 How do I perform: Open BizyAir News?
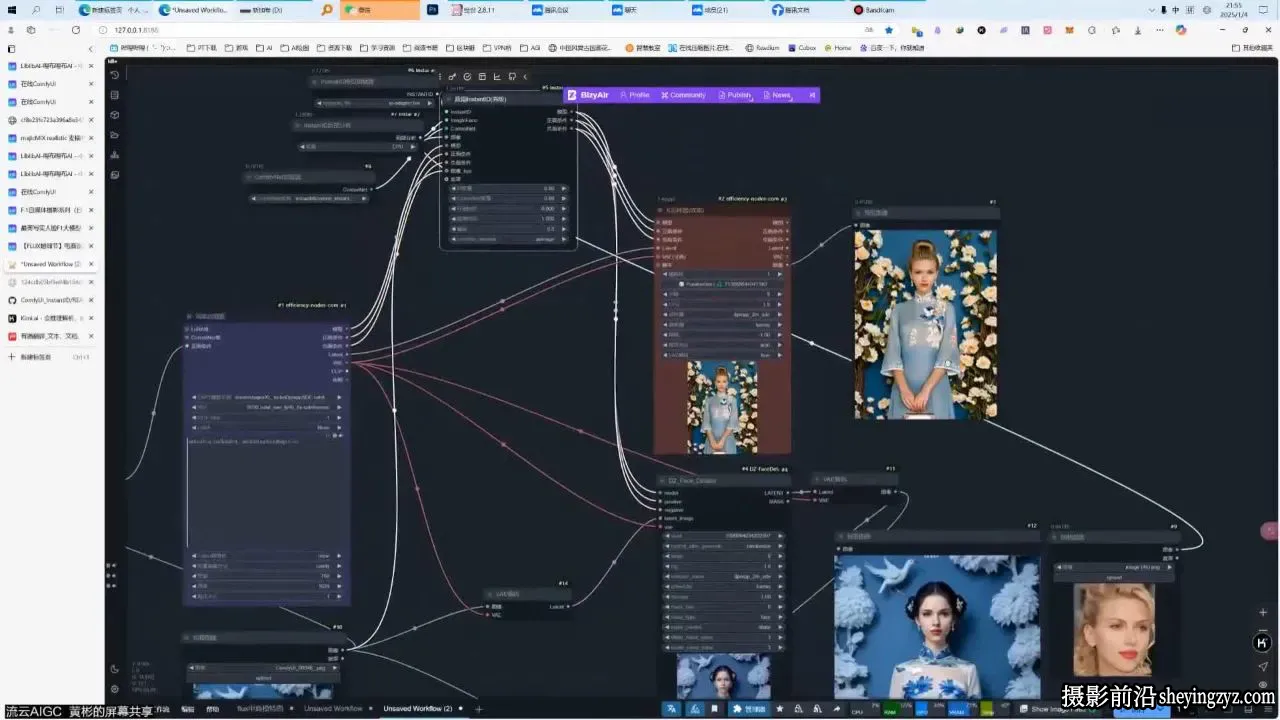[x=777, y=95]
